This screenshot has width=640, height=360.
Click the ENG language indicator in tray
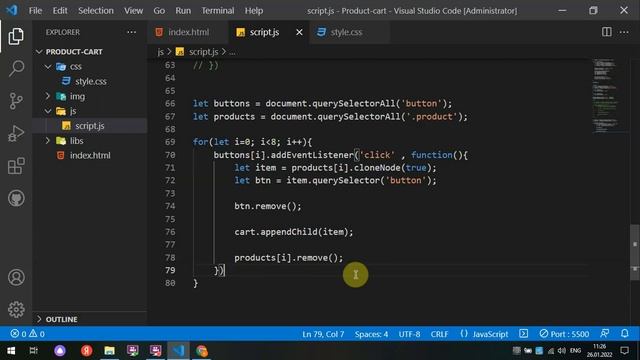tap(575, 351)
